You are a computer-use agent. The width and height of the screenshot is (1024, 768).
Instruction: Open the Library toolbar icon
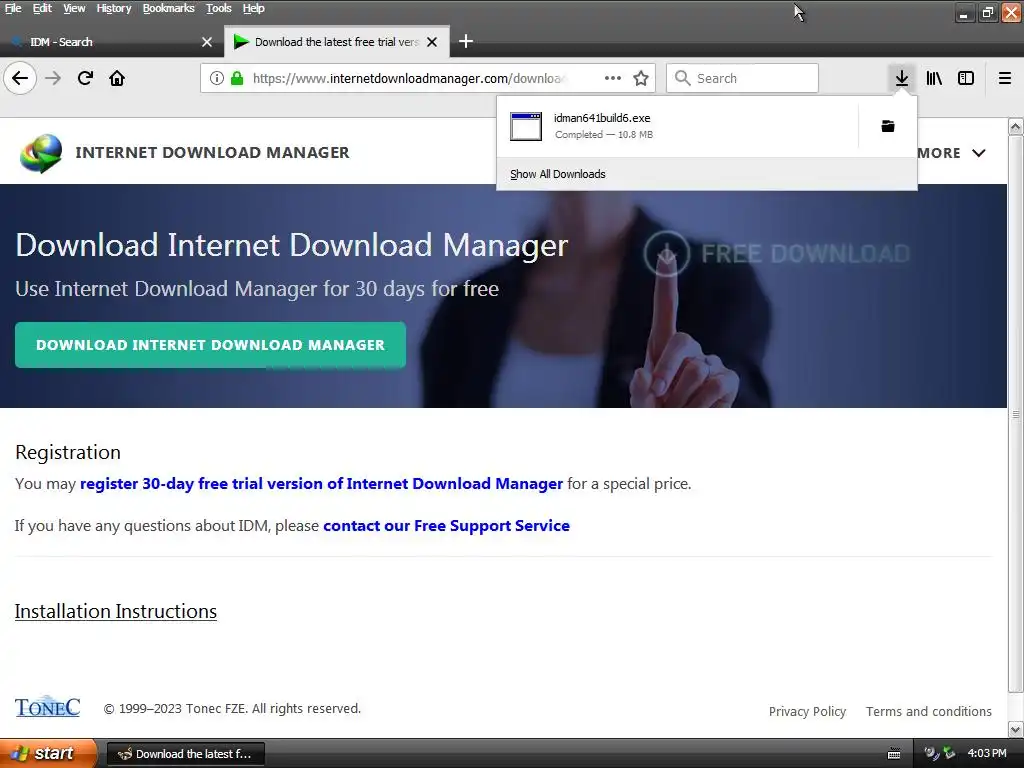[x=934, y=78]
